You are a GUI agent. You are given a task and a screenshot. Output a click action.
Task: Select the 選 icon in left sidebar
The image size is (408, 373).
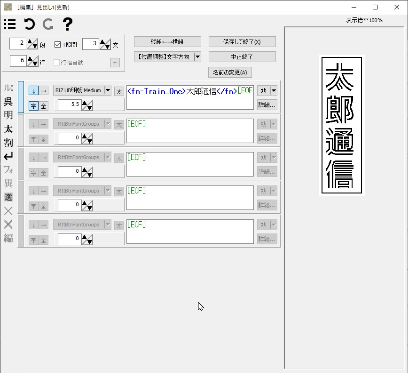tap(8, 197)
